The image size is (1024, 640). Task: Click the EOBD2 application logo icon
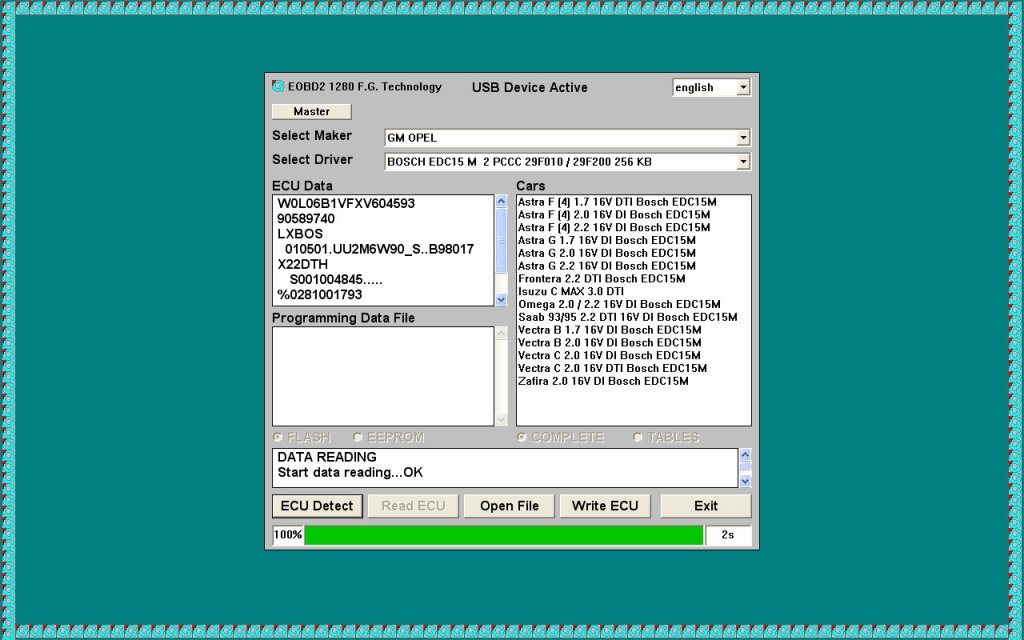point(278,87)
